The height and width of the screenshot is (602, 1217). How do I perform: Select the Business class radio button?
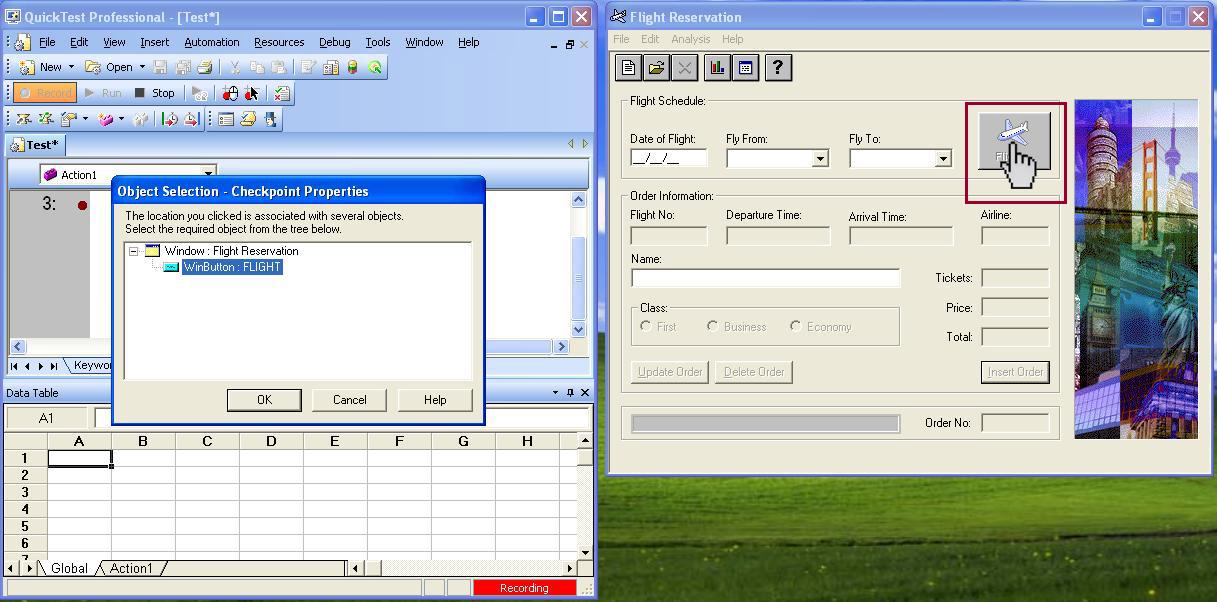coord(712,326)
